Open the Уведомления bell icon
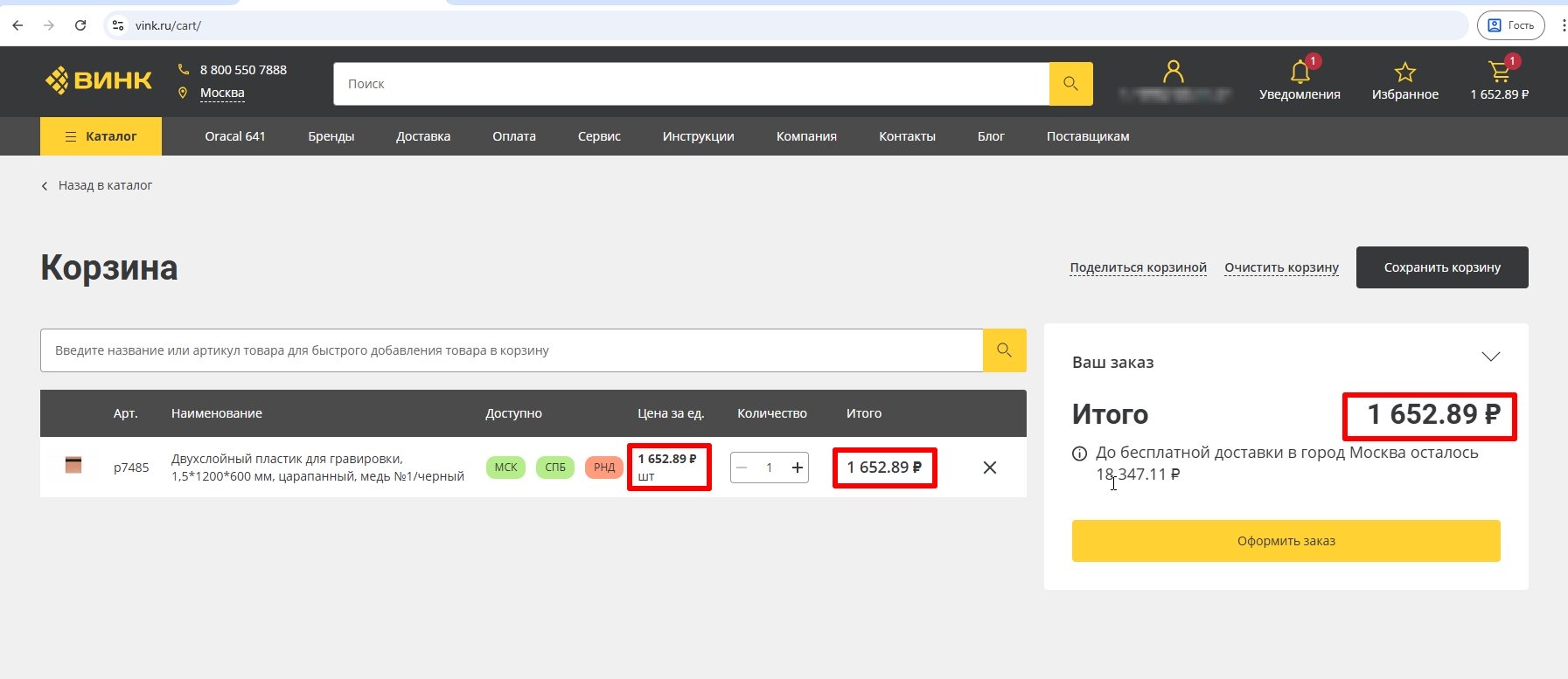 click(x=1300, y=72)
